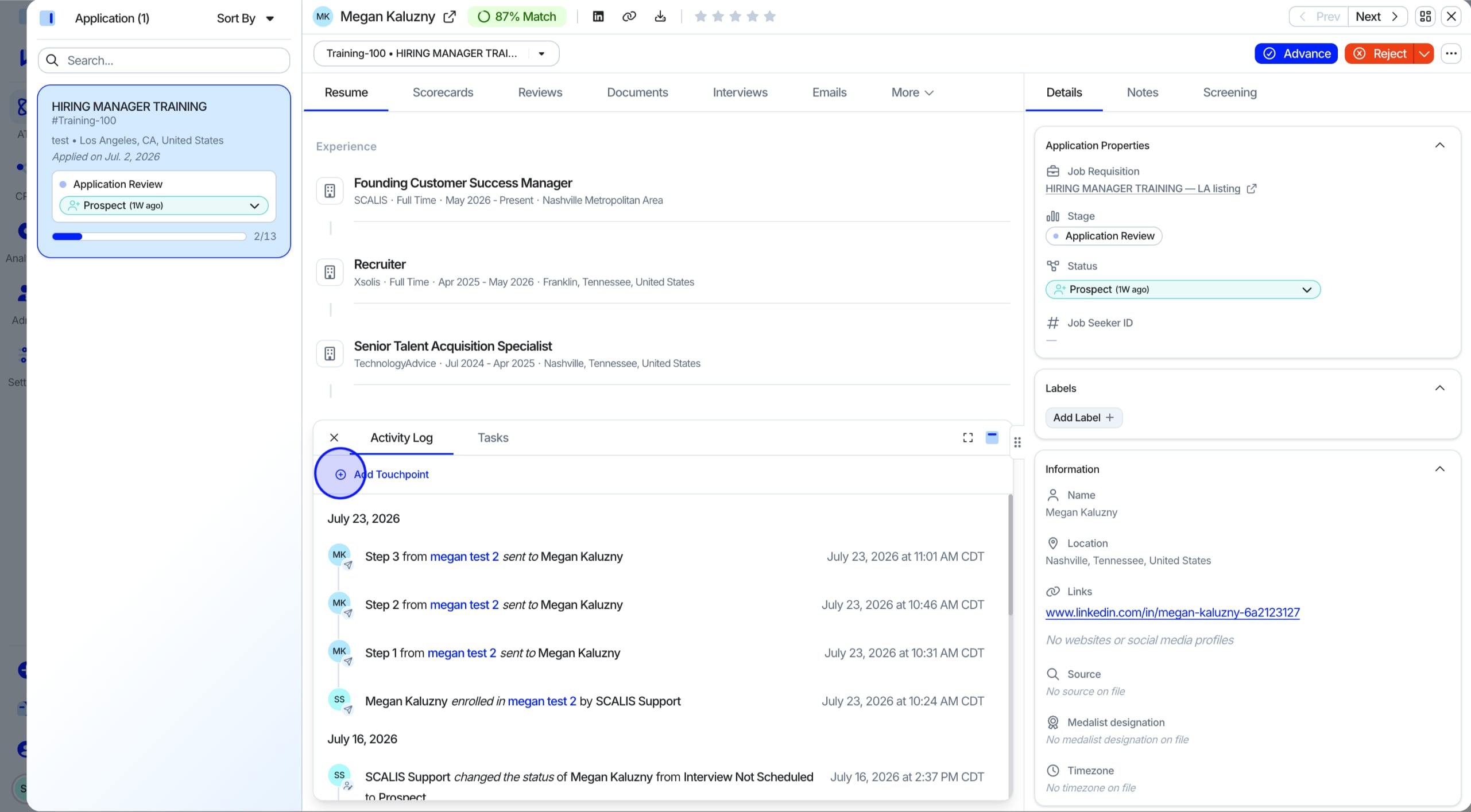The height and width of the screenshot is (812, 1471).
Task: Open HIRING MANAGER TRAINING — LA listing link
Action: click(x=1143, y=189)
